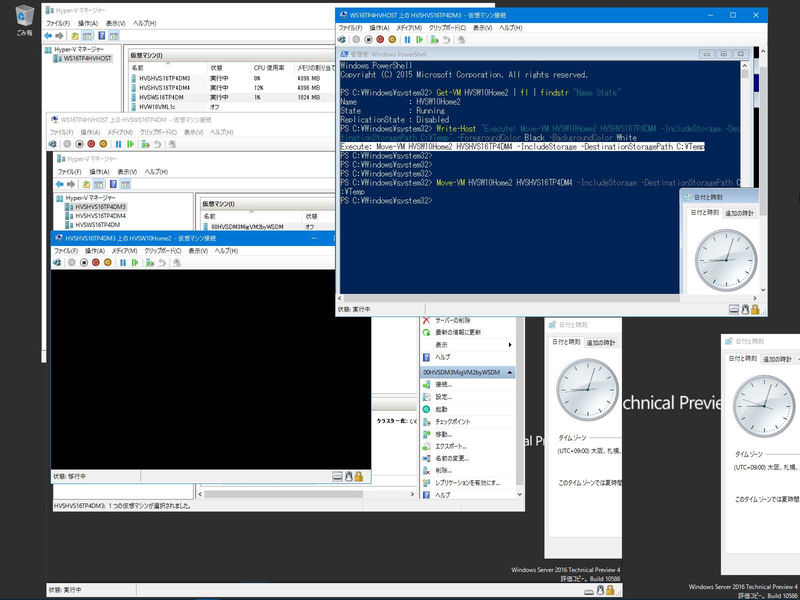Click scroll-down arrow of the actions pane
This screenshot has width=800, height=600.
(x=520, y=494)
